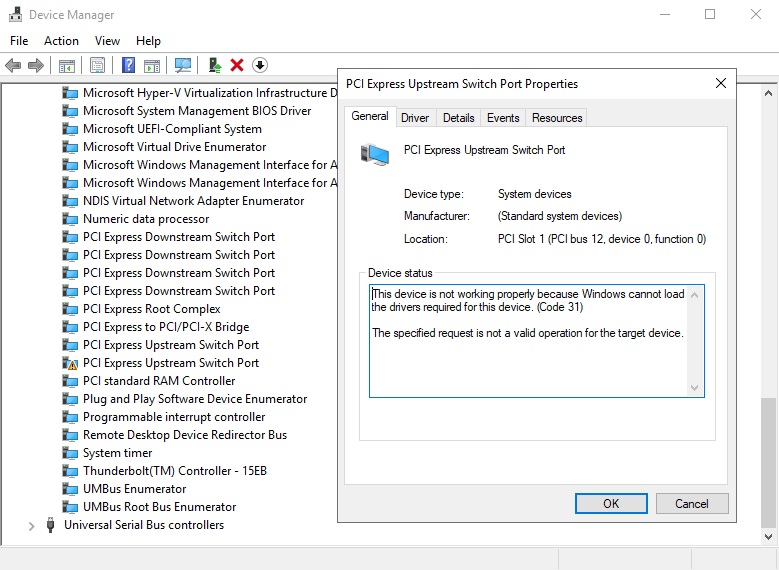Click icon beside Numeric data processor
Viewport: 779px width, 570px height.
[x=70, y=219]
